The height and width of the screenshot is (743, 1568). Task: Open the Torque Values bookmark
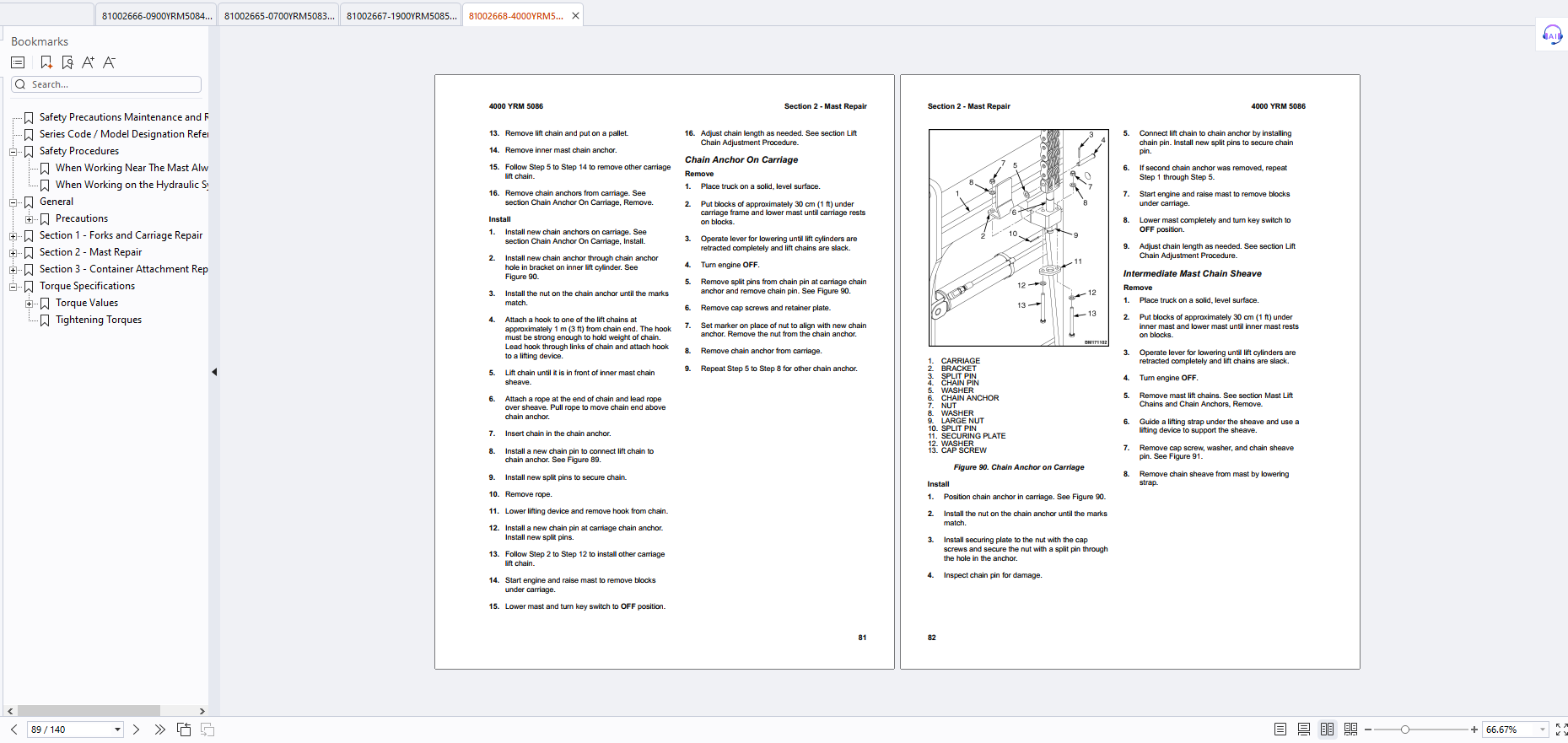pyautogui.click(x=87, y=303)
